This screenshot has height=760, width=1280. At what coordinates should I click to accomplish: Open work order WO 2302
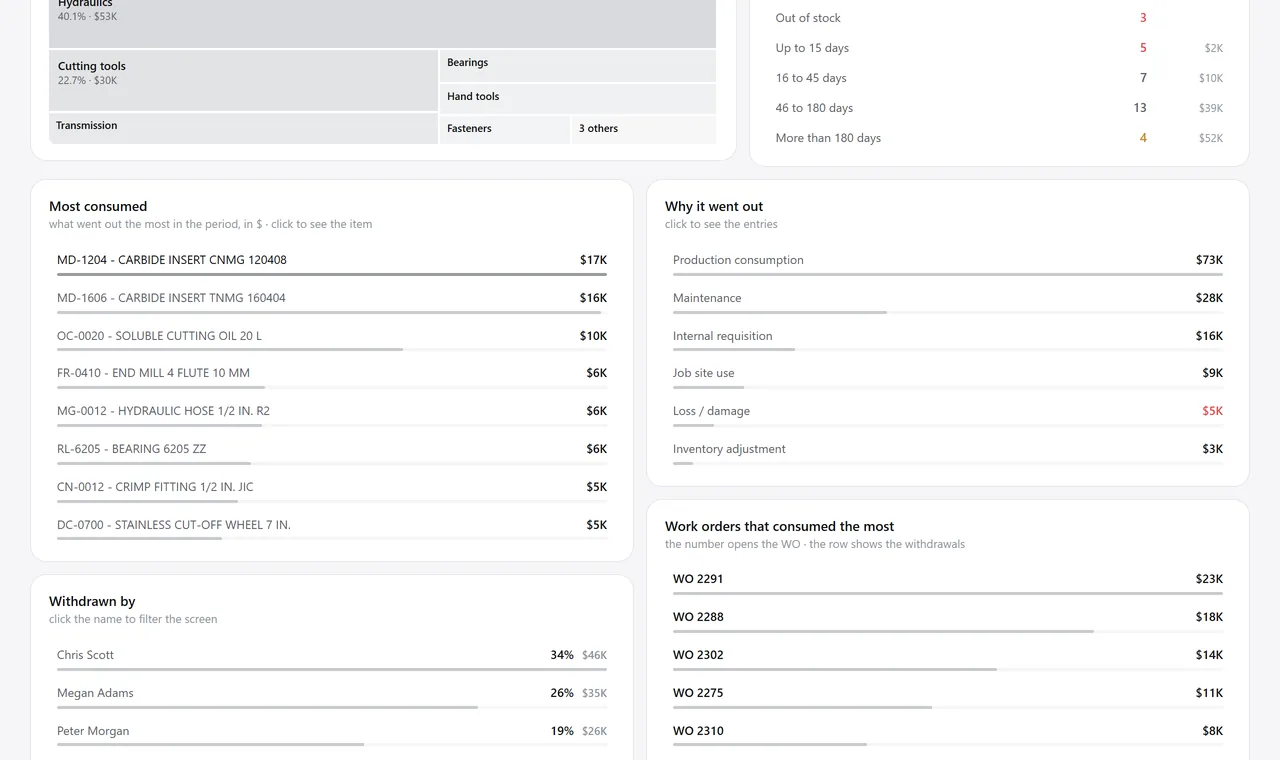click(698, 655)
